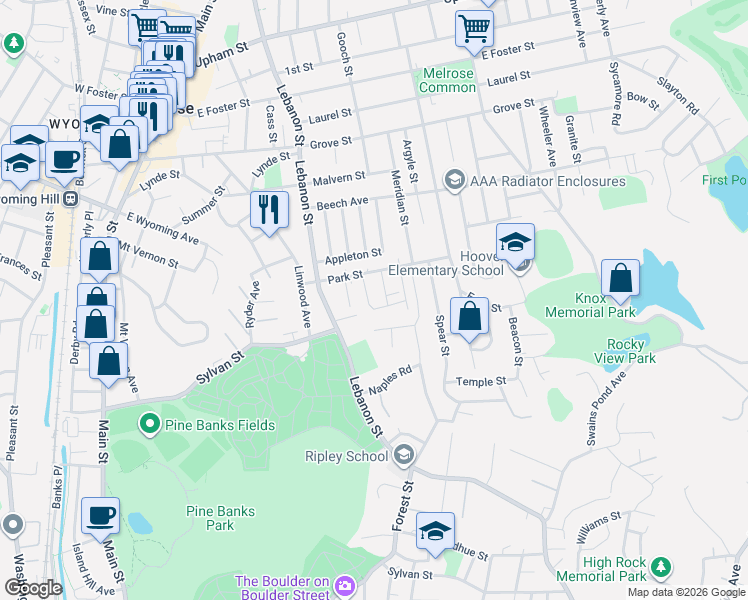
Task: Select the coffee cup marker near Wyoming Hill
Action: tap(64, 160)
